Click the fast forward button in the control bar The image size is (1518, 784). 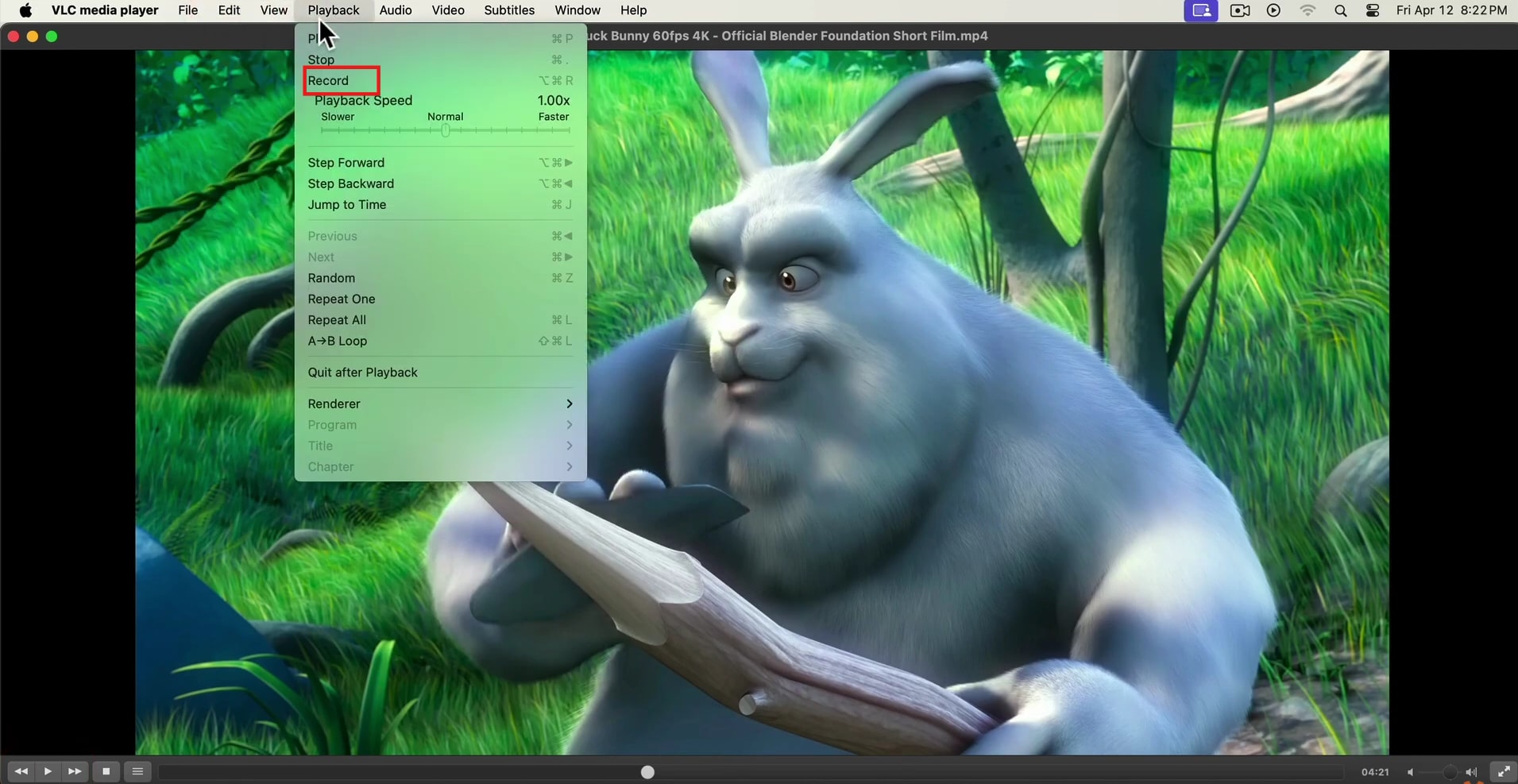[x=75, y=771]
